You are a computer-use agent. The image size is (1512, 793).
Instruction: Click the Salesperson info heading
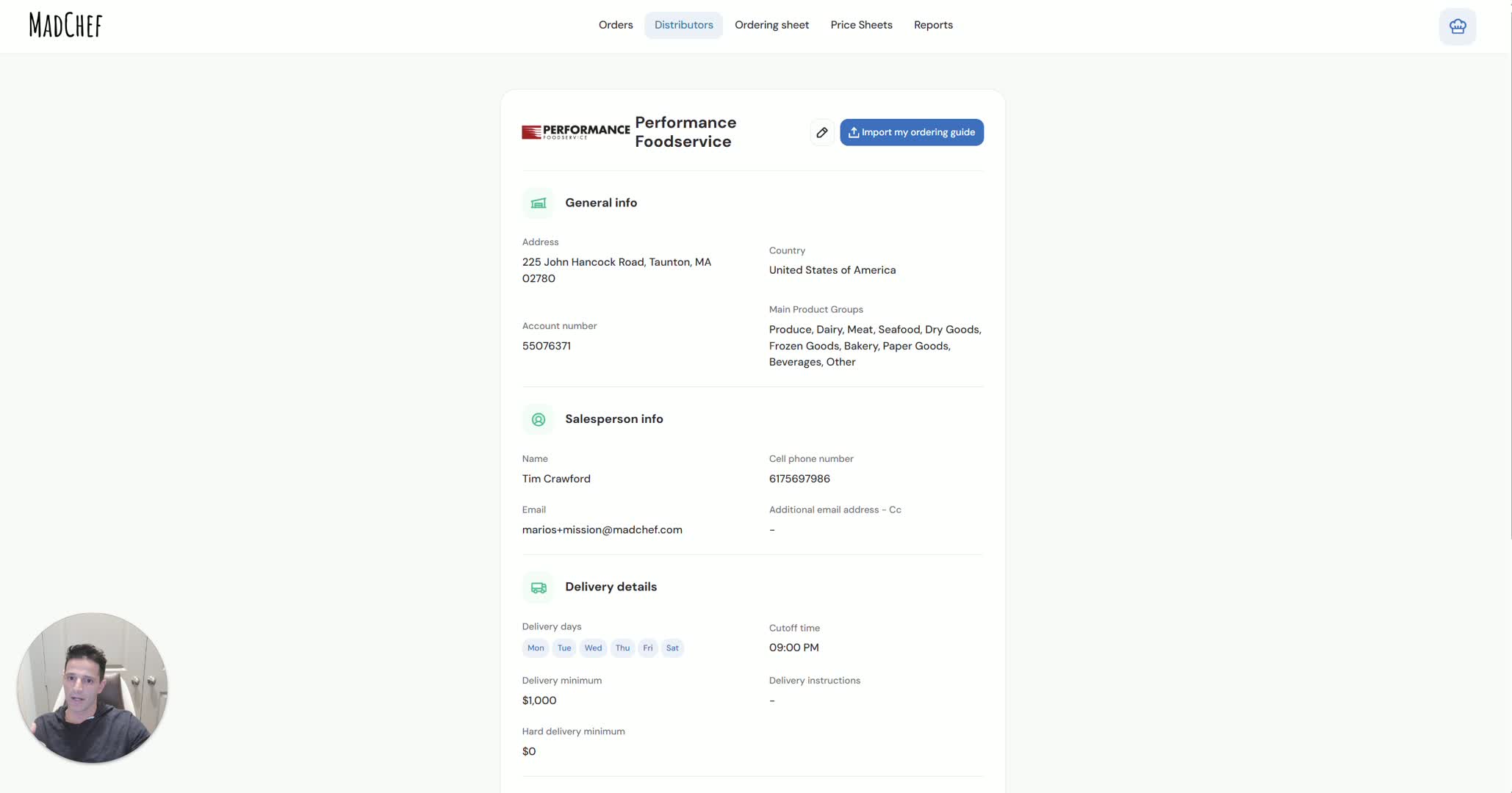(x=614, y=419)
